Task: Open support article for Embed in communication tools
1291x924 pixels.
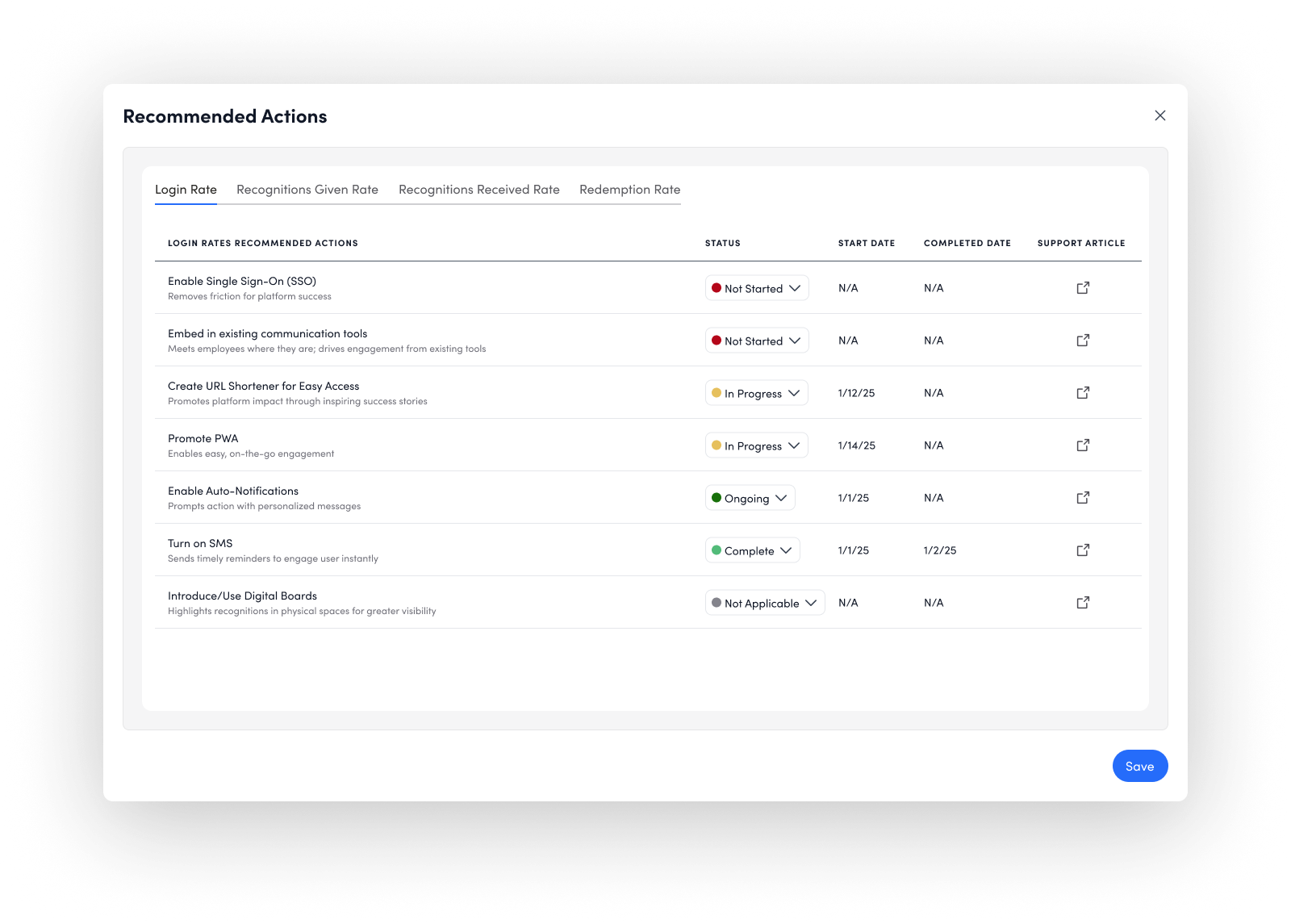Action: click(1083, 341)
